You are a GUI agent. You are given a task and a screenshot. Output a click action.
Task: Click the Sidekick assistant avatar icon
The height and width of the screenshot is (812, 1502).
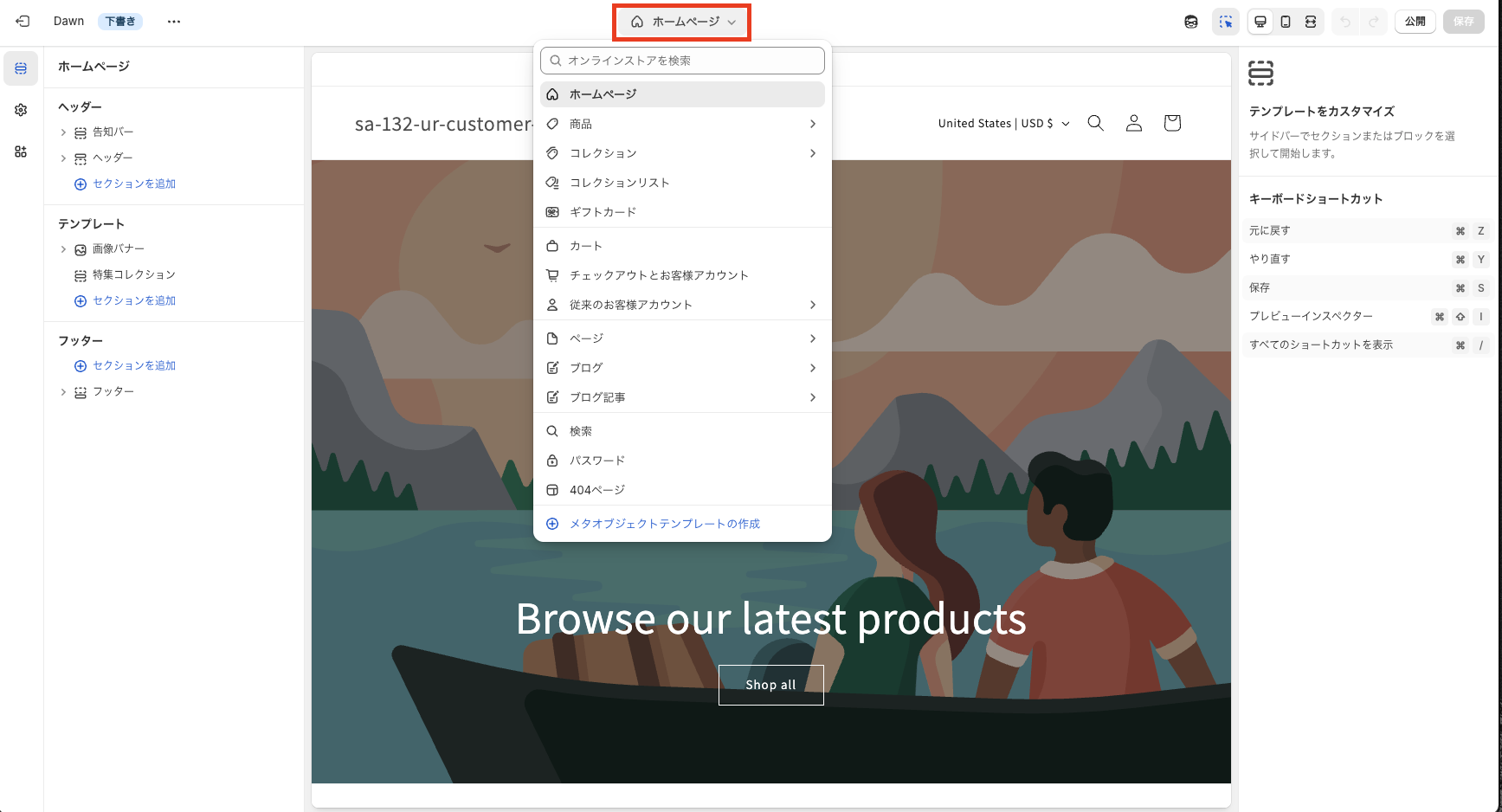pos(1191,22)
